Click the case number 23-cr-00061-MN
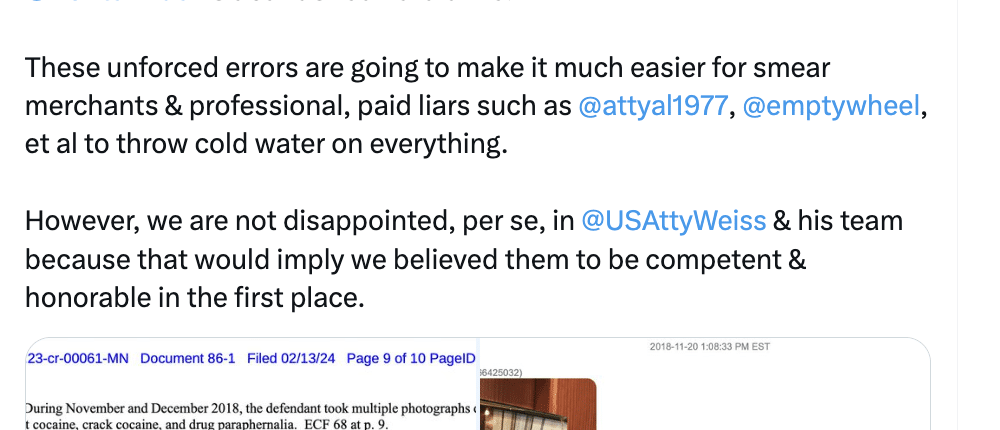The width and height of the screenshot is (1000, 430). pyautogui.click(x=78, y=359)
